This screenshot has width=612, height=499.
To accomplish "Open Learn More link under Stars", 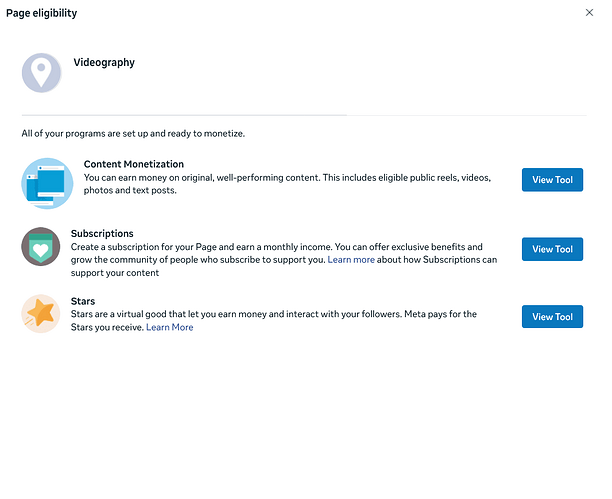I will [170, 327].
